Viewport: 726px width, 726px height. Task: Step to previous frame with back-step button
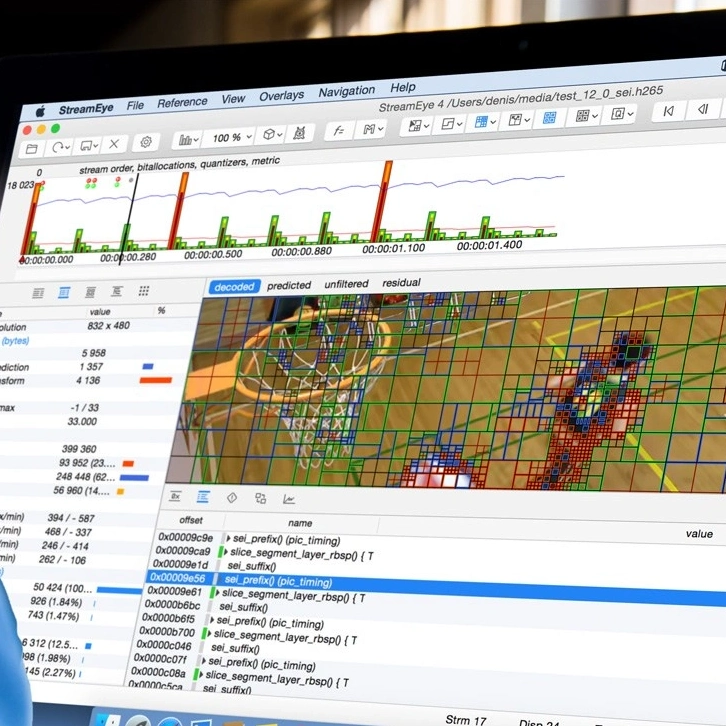702,109
